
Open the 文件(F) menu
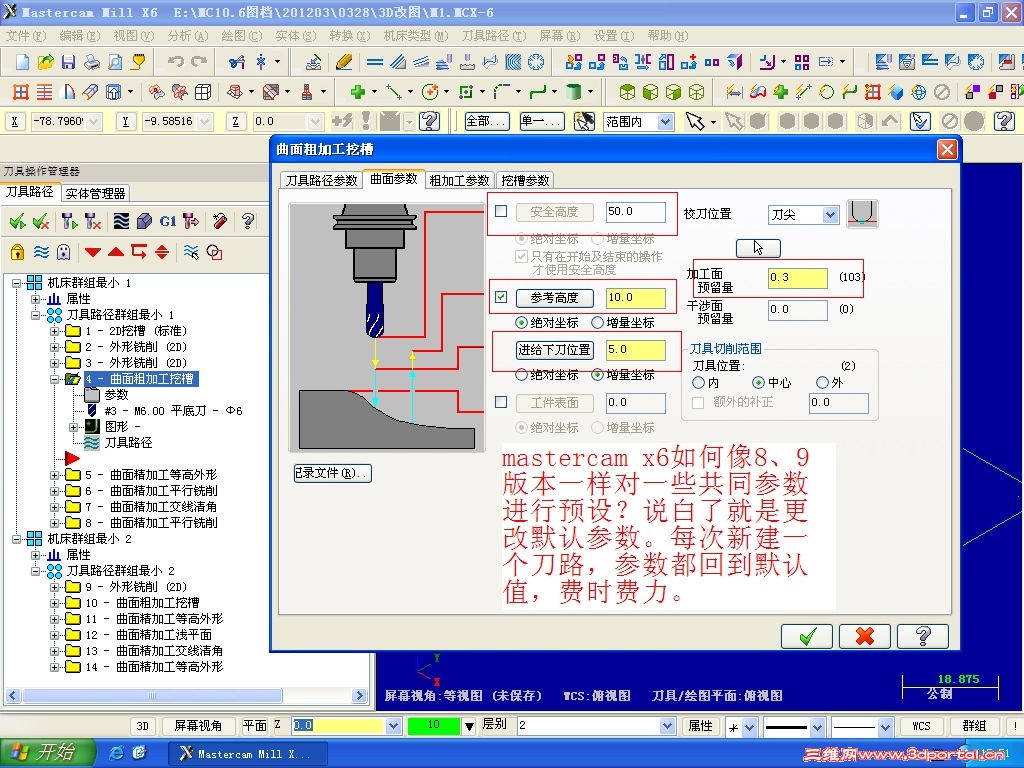tap(25, 36)
